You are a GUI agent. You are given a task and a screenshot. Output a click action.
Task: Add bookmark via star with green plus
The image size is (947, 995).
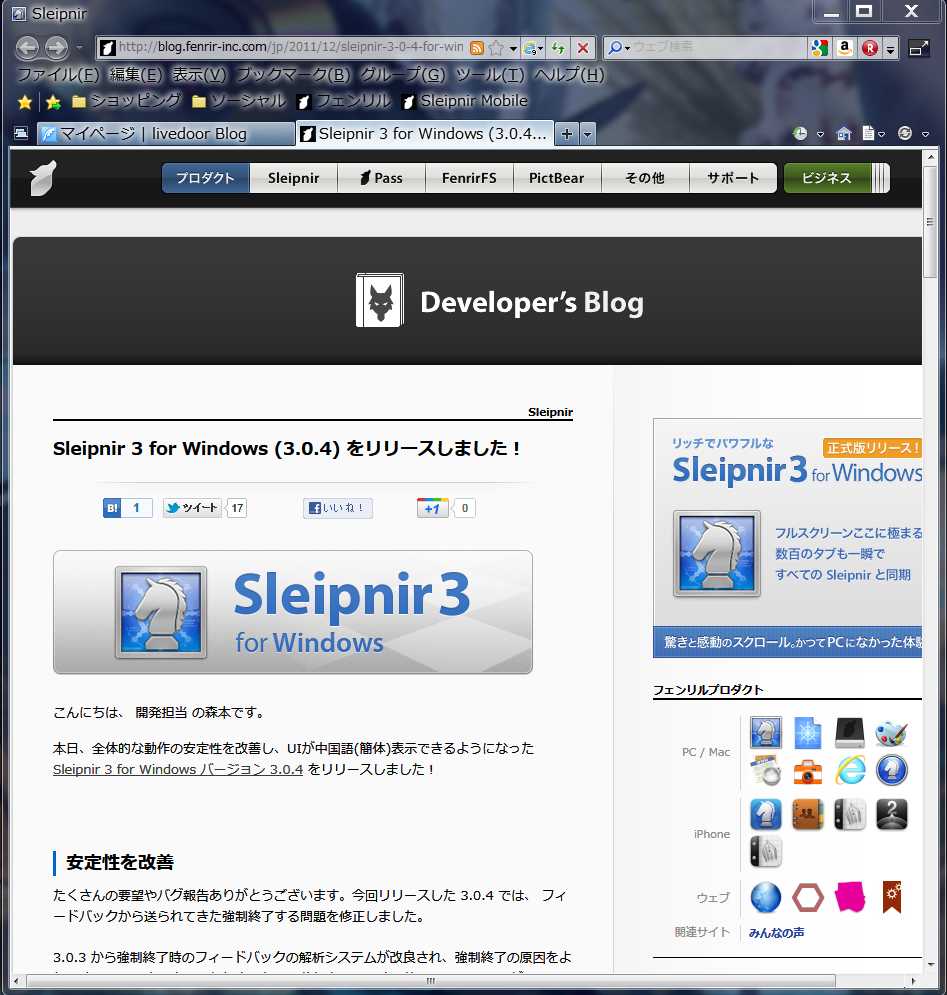point(53,102)
